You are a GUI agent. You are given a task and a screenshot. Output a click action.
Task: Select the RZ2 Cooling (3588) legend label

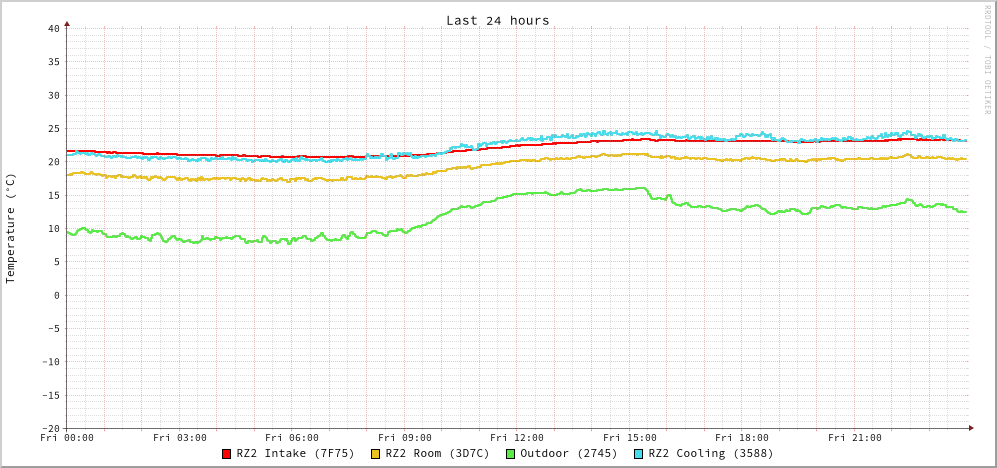[710, 454]
